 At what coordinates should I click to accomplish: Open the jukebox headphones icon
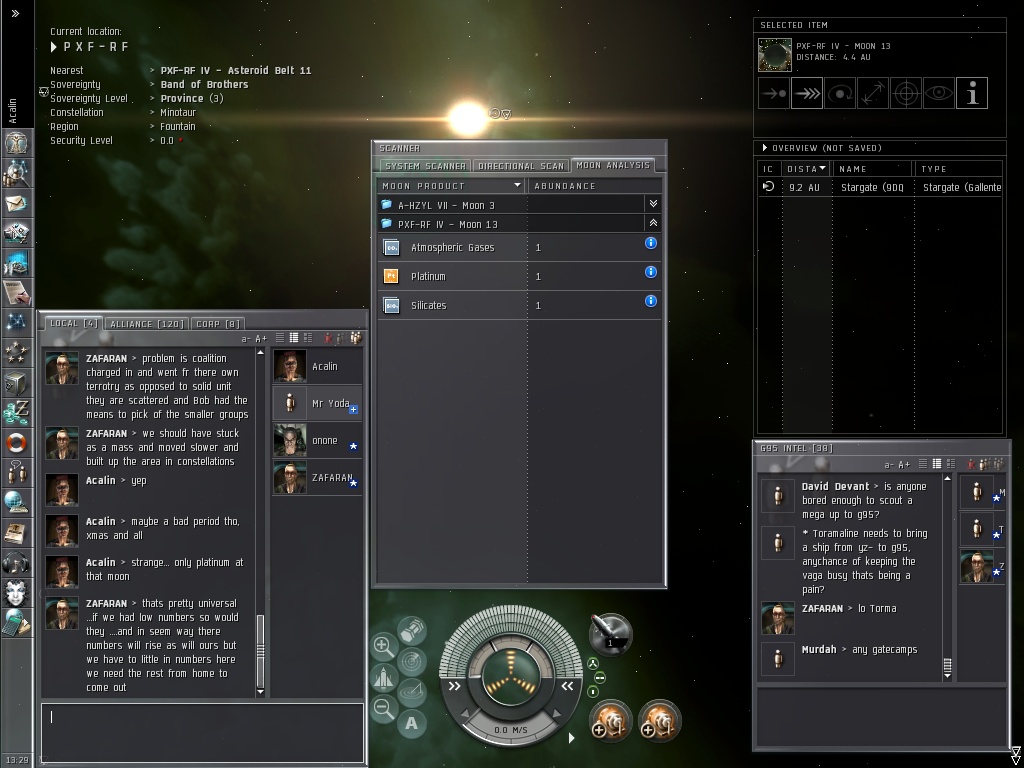(16, 562)
